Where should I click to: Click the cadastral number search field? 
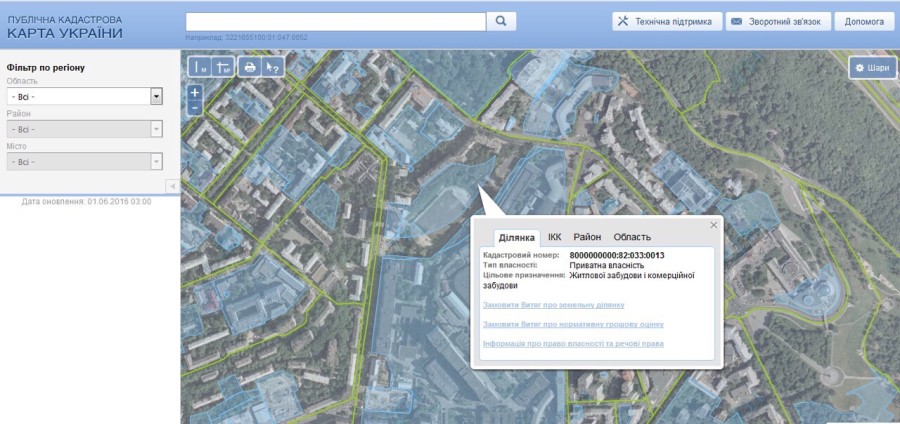click(335, 21)
